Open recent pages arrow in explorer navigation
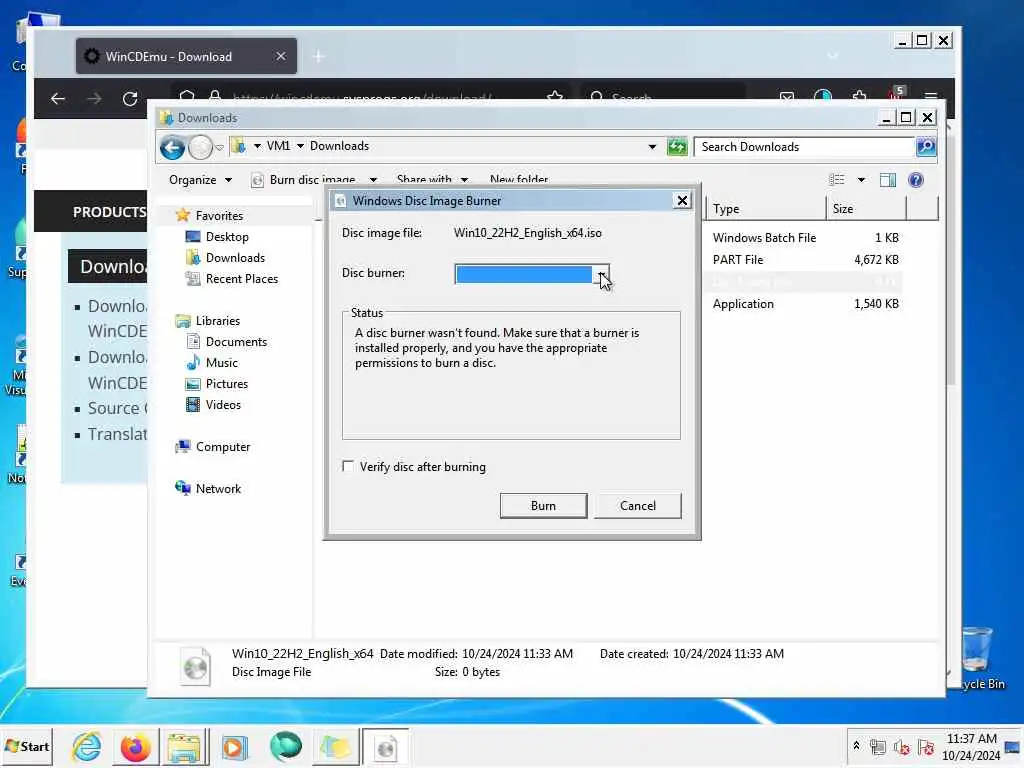 coord(220,148)
